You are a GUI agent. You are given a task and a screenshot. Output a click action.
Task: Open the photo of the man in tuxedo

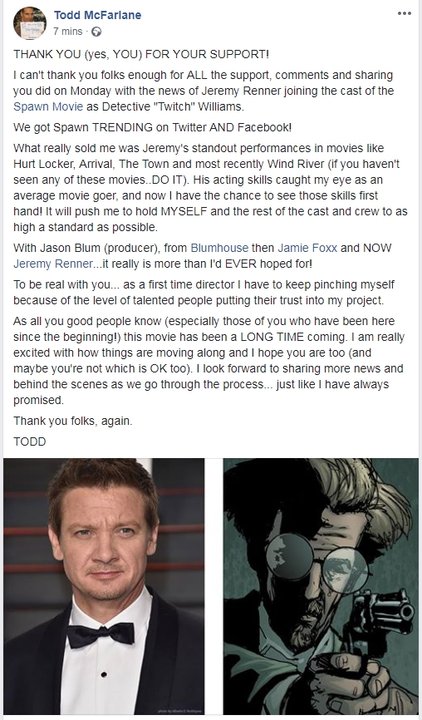tap(104, 586)
